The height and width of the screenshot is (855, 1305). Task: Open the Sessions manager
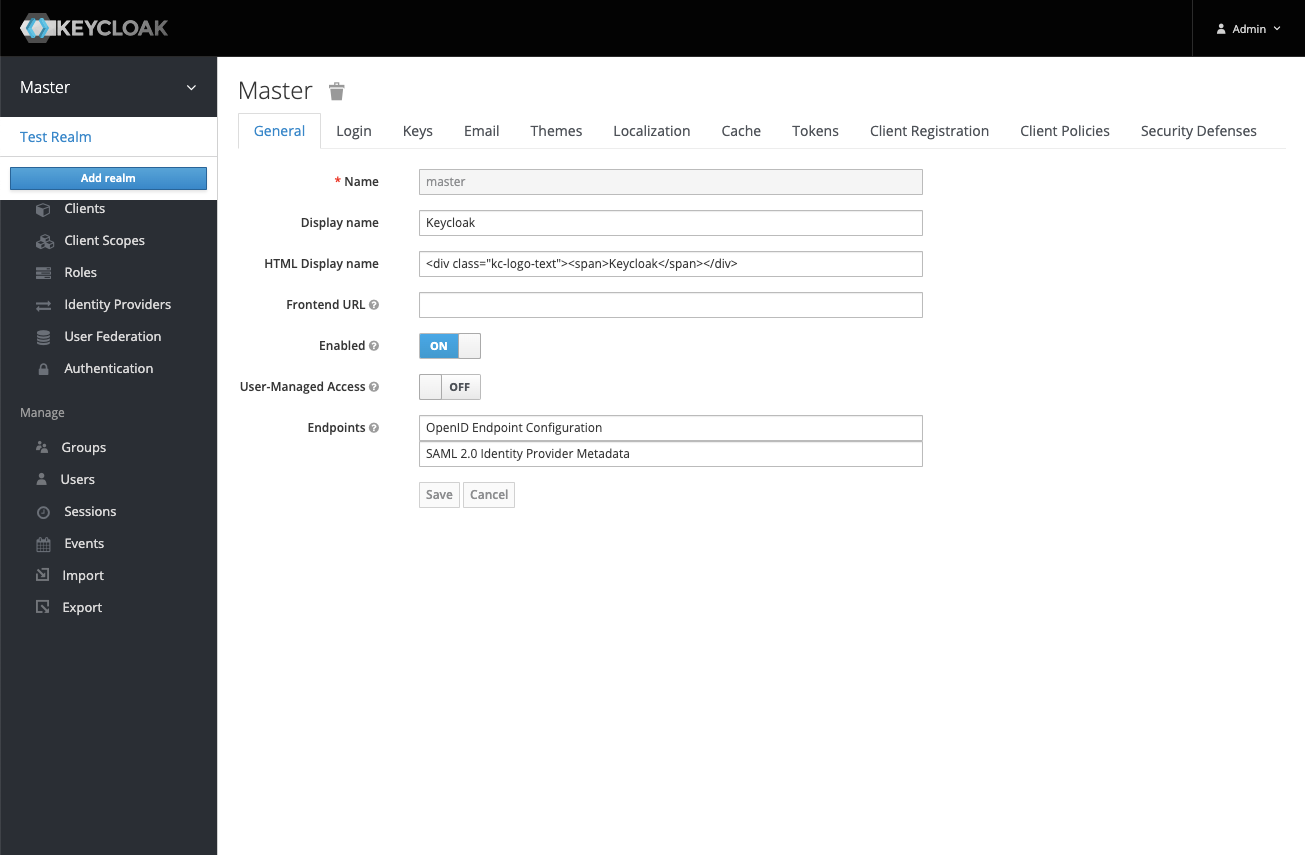(89, 511)
